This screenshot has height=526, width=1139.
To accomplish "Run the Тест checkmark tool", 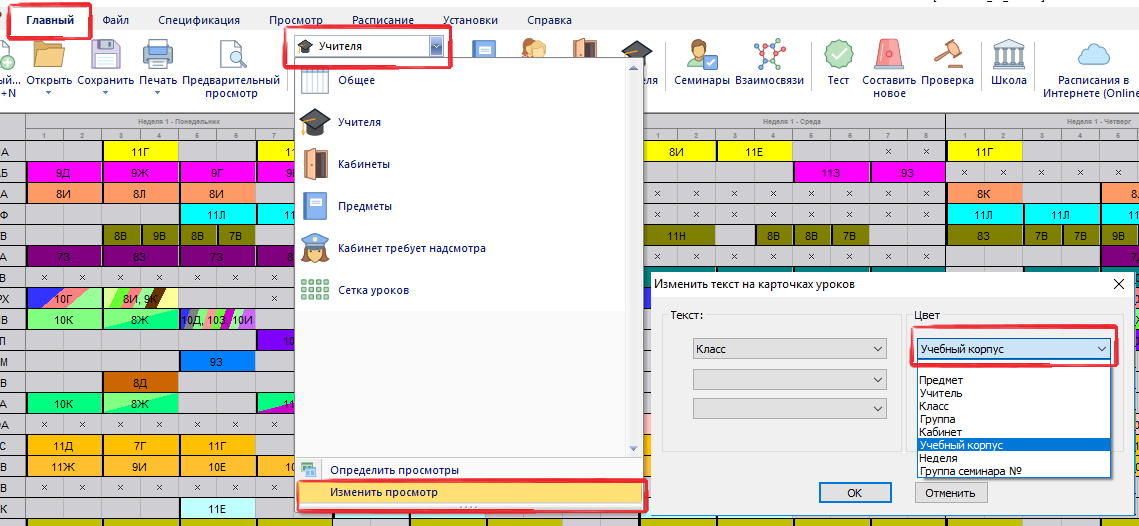I will pos(838,55).
